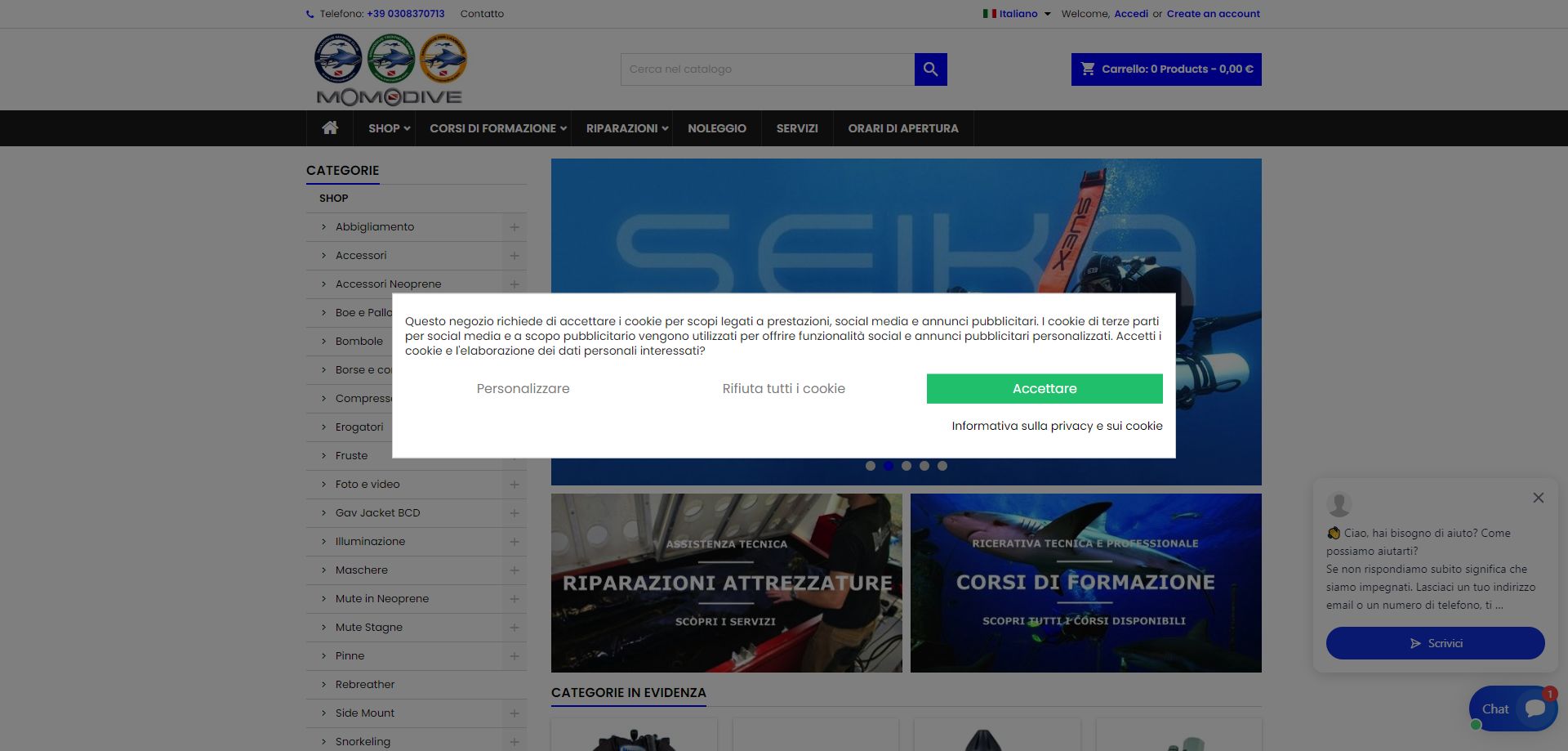Image resolution: width=1568 pixels, height=751 pixels.
Task: Open the Pinne category link
Action: click(350, 656)
